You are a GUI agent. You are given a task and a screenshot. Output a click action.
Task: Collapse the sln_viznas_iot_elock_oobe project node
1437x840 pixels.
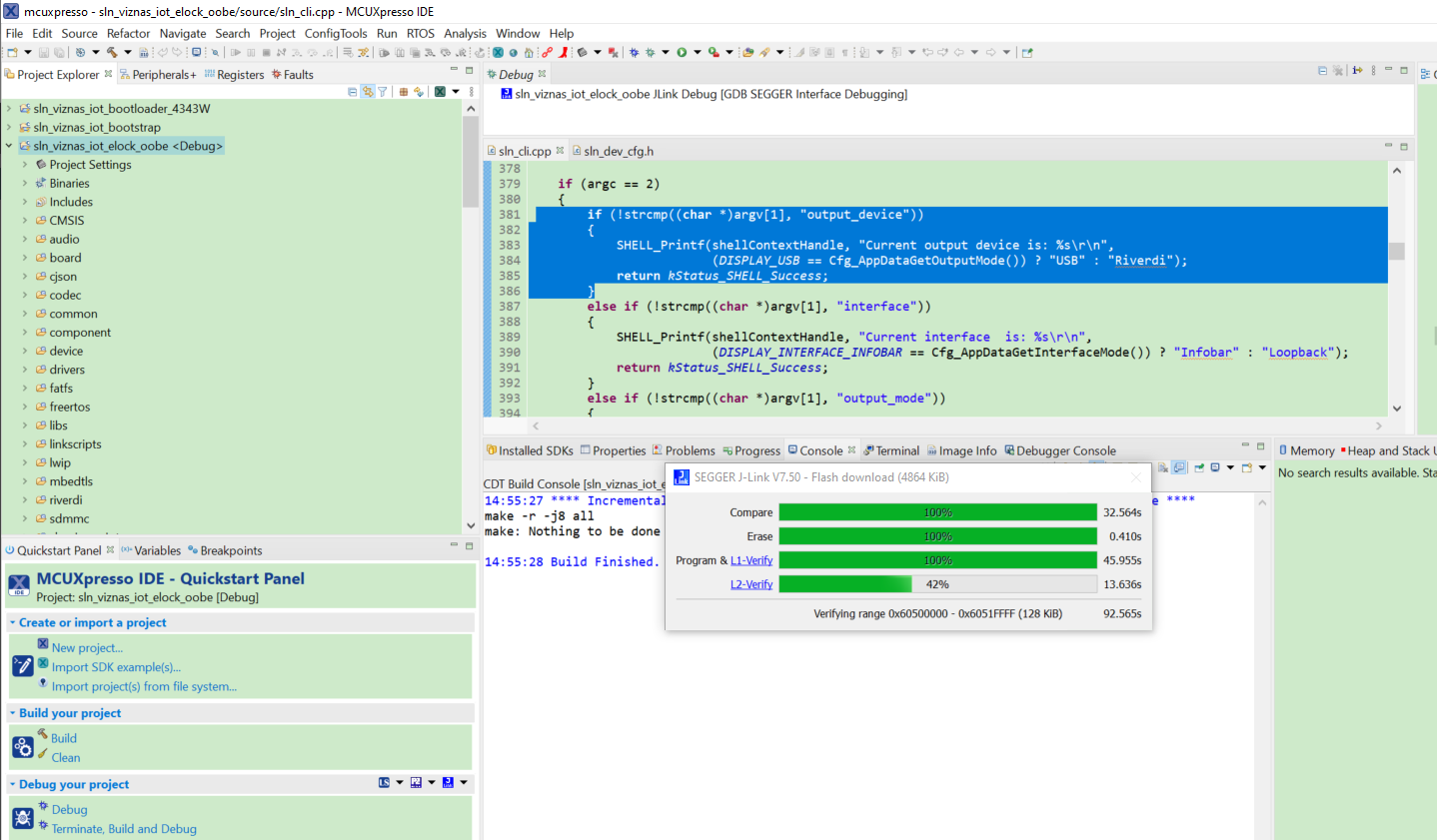[9, 146]
